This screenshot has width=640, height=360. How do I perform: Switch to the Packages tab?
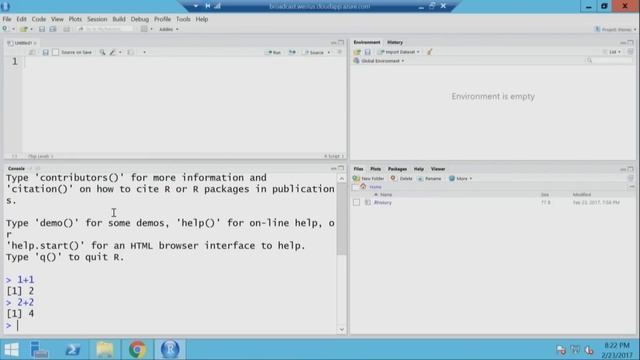(397, 169)
